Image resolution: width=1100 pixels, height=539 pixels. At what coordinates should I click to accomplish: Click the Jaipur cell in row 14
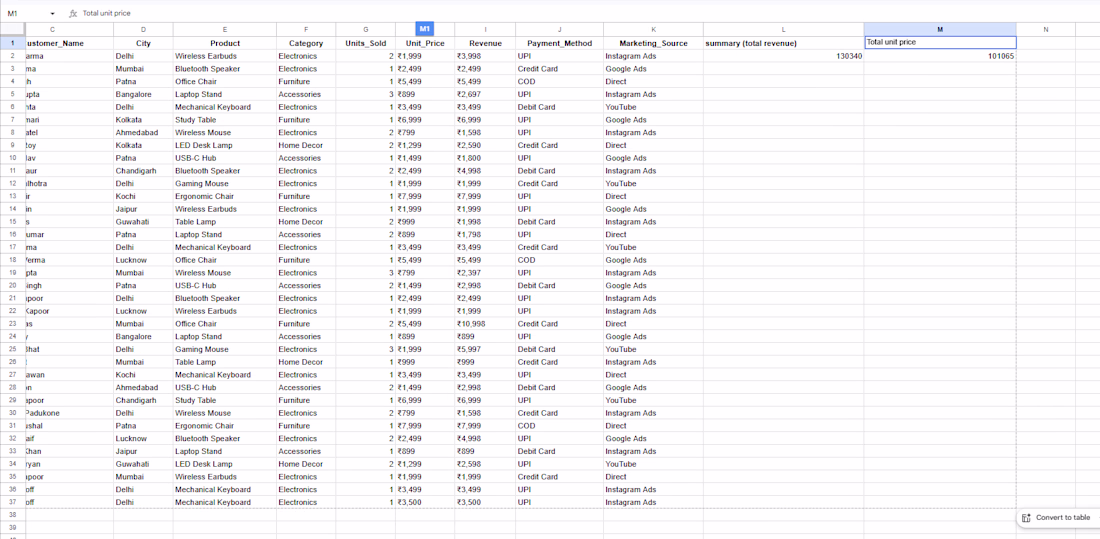click(x=143, y=209)
